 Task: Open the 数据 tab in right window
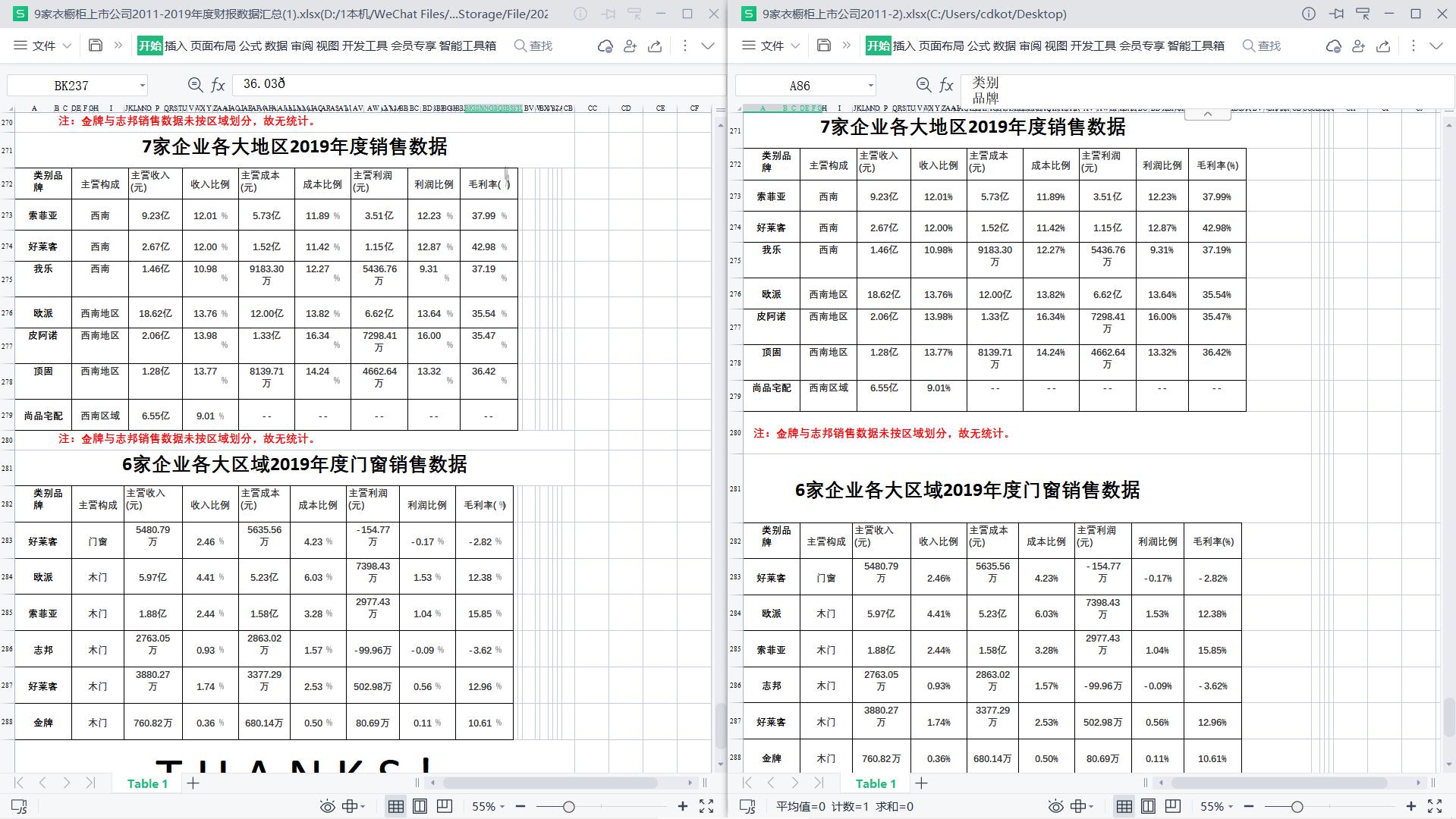click(x=1005, y=45)
